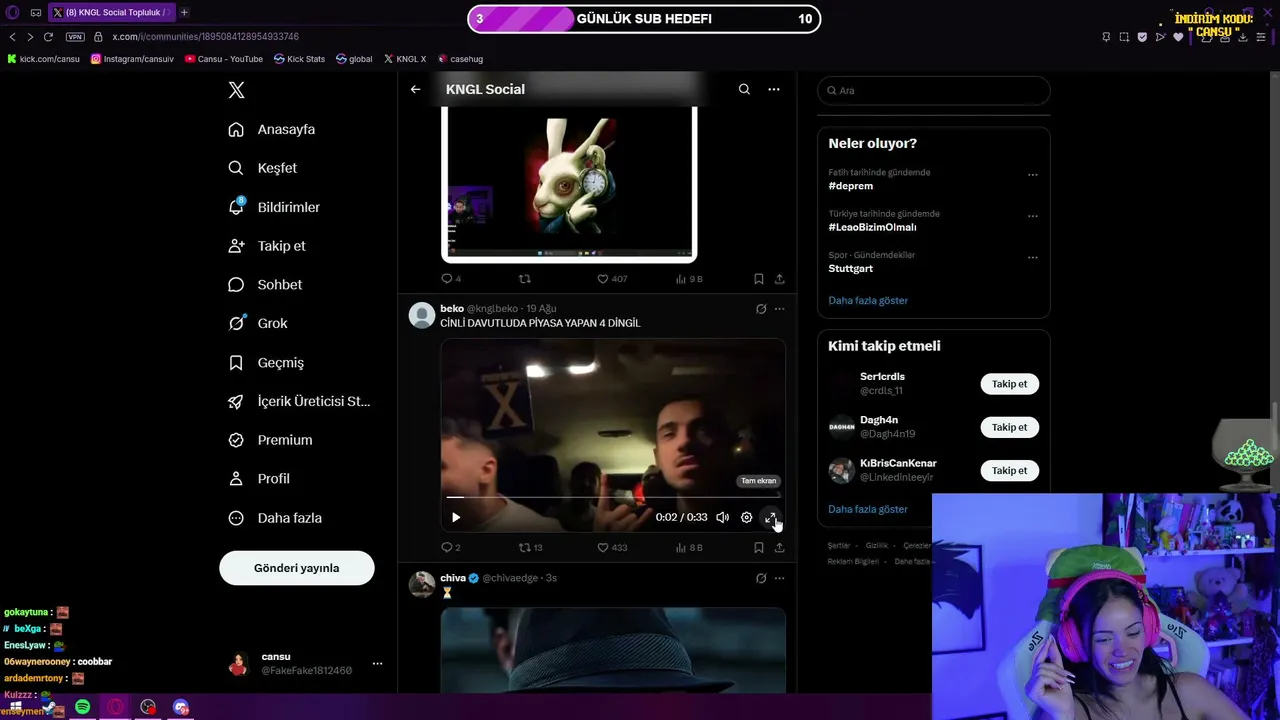The height and width of the screenshot is (720, 1280).
Task: Open beko's profile avatar
Action: click(x=422, y=315)
